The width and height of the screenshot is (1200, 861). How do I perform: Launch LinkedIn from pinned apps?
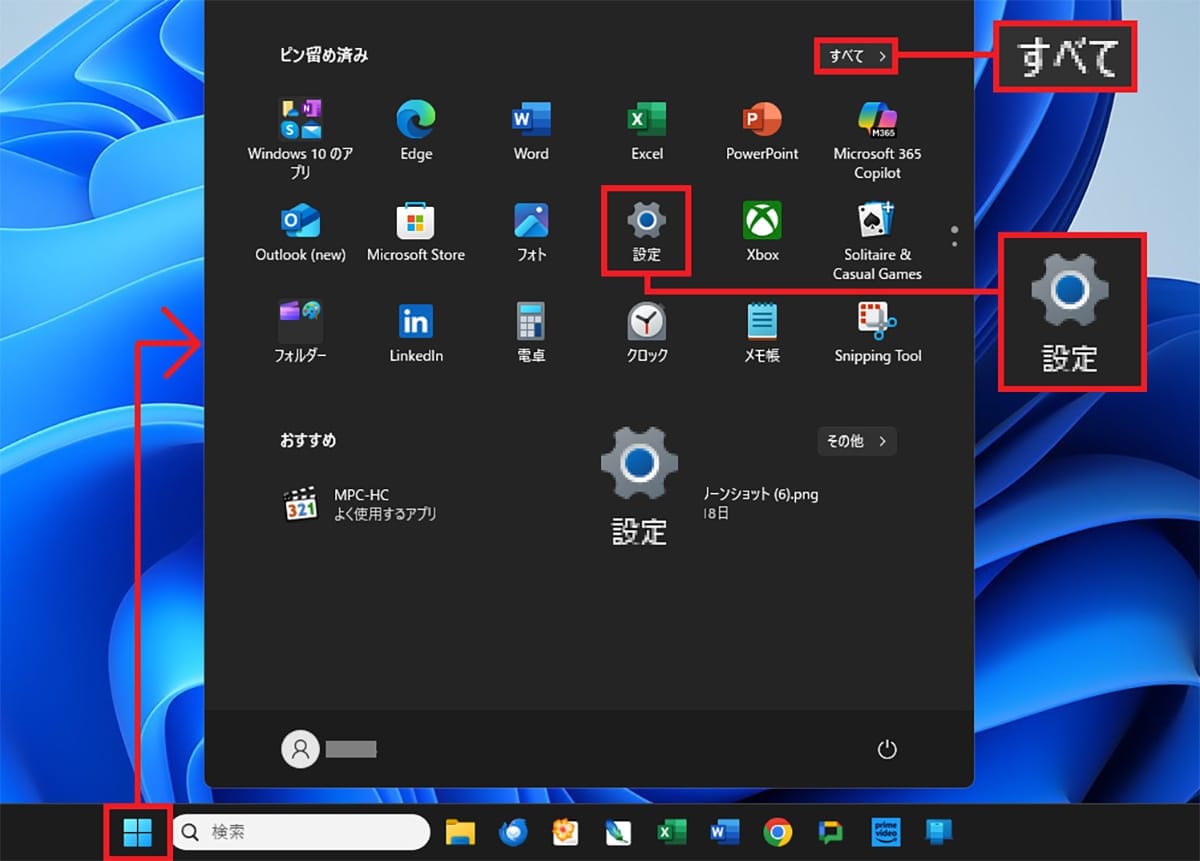(x=416, y=333)
